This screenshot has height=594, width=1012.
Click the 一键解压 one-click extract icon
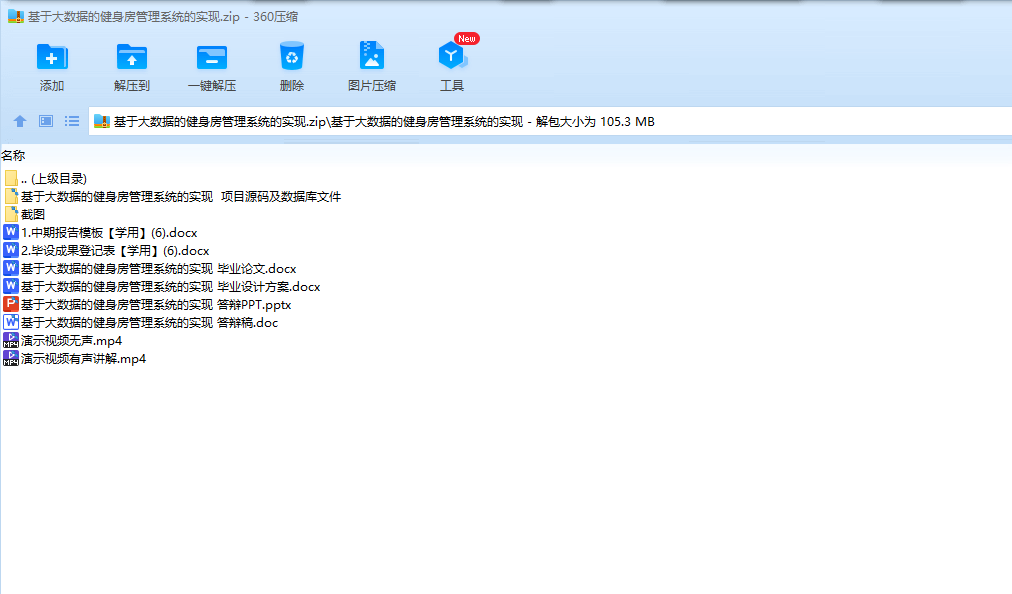[212, 57]
